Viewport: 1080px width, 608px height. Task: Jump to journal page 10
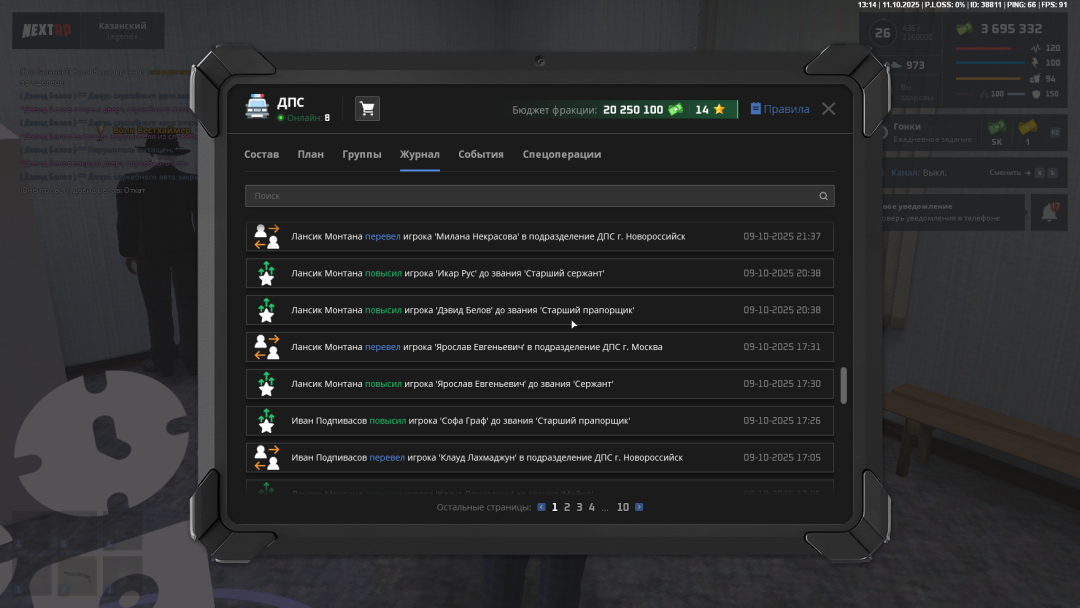(x=622, y=507)
